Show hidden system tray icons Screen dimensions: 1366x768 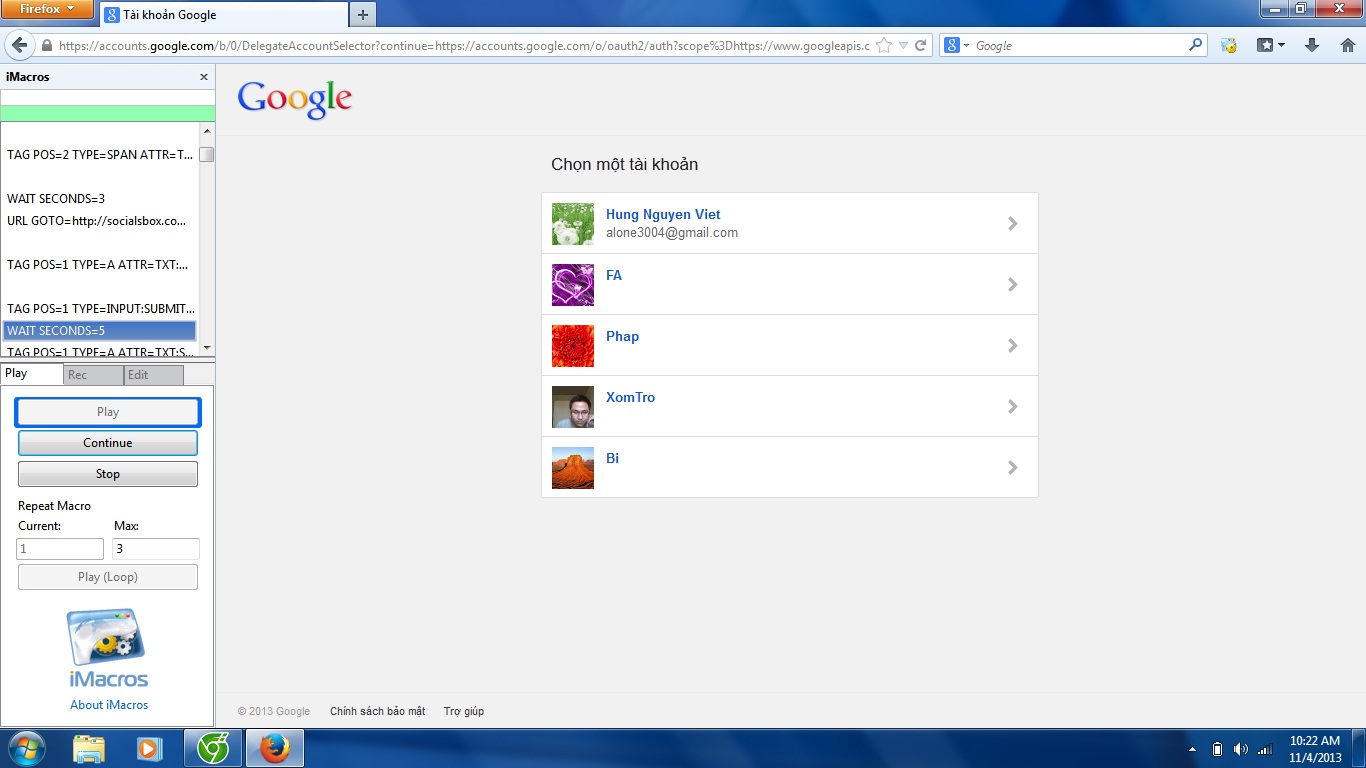(x=1192, y=749)
